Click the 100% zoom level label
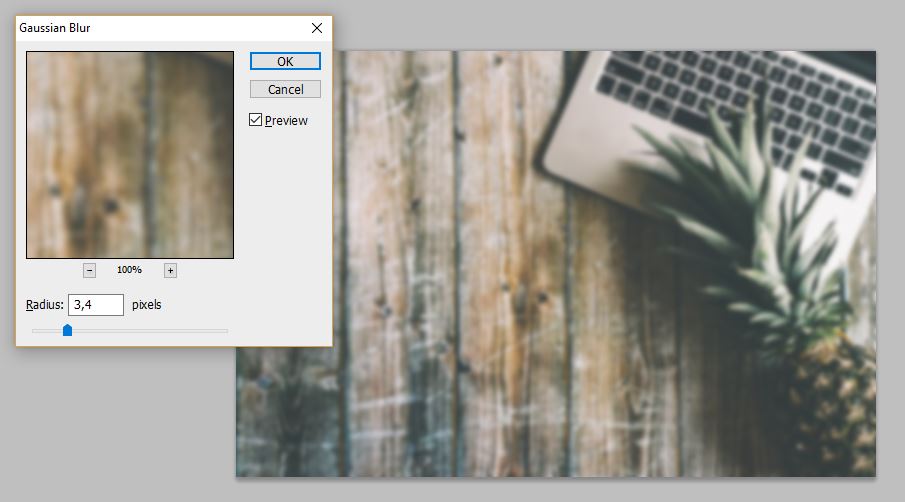The image size is (905, 502). tap(129, 270)
